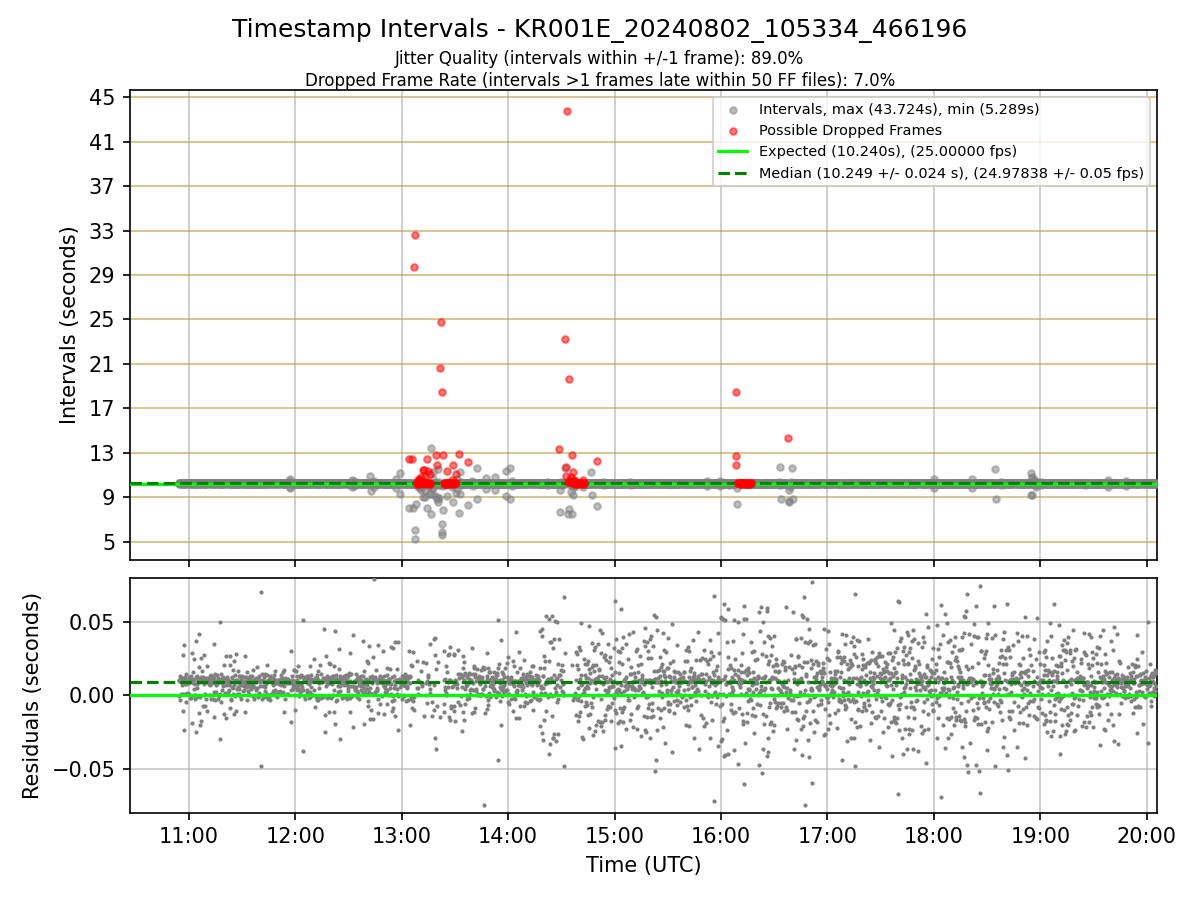Click the y-axis tick label 29

[x=105, y=275]
